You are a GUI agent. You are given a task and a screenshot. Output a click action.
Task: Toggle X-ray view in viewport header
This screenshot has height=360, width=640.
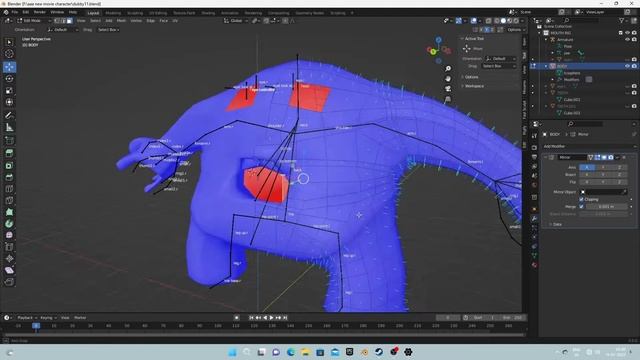coord(489,20)
